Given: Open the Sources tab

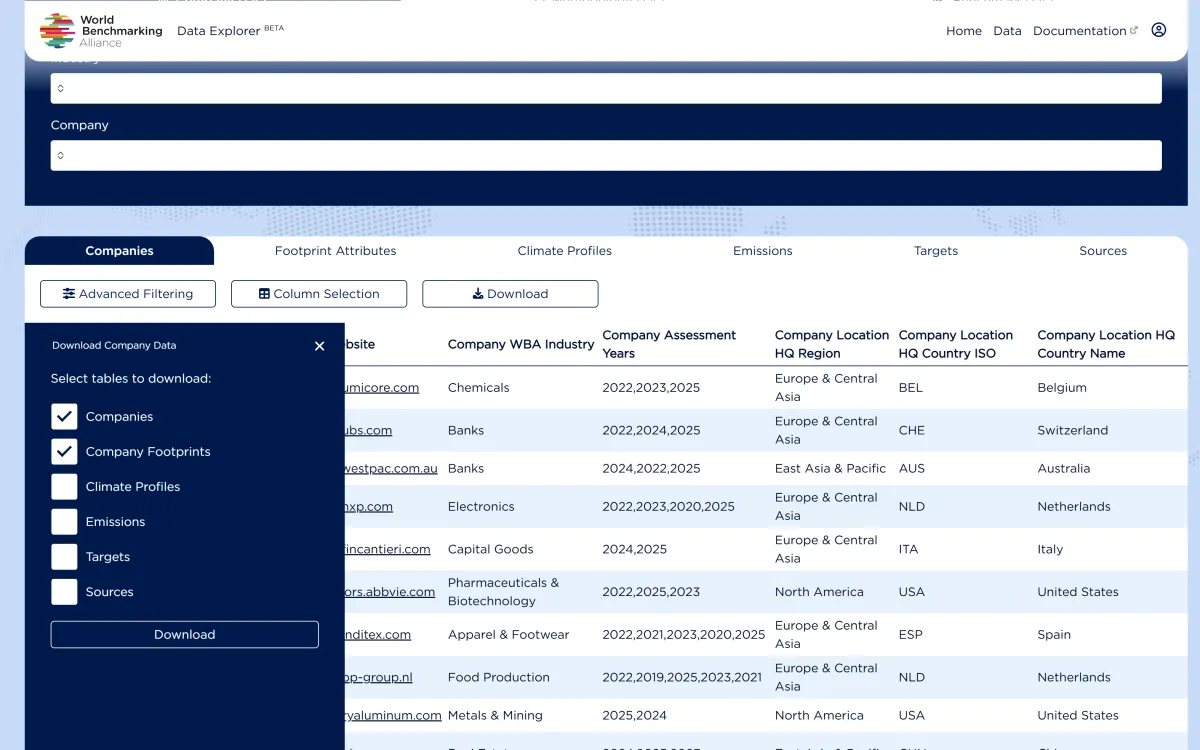Looking at the screenshot, I should (1103, 251).
